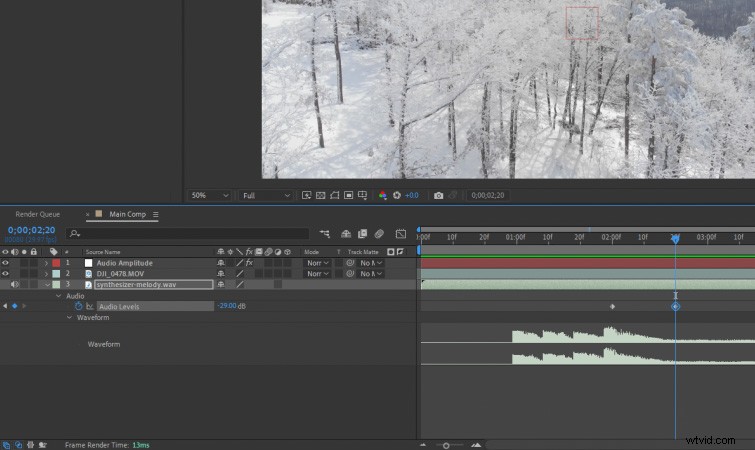Toggle quality switch of DJI_0478.MOV layer
Image resolution: width=755 pixels, height=450 pixels.
point(239,273)
